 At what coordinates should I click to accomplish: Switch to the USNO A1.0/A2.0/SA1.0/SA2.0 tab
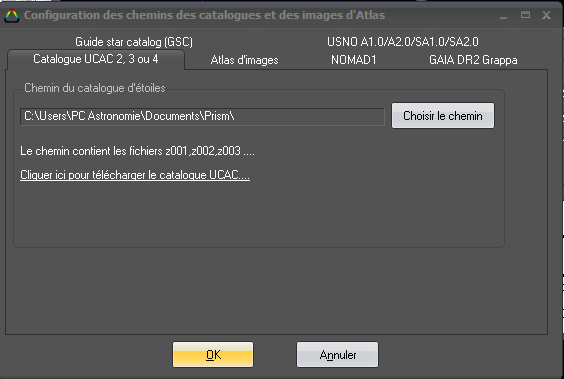point(402,42)
